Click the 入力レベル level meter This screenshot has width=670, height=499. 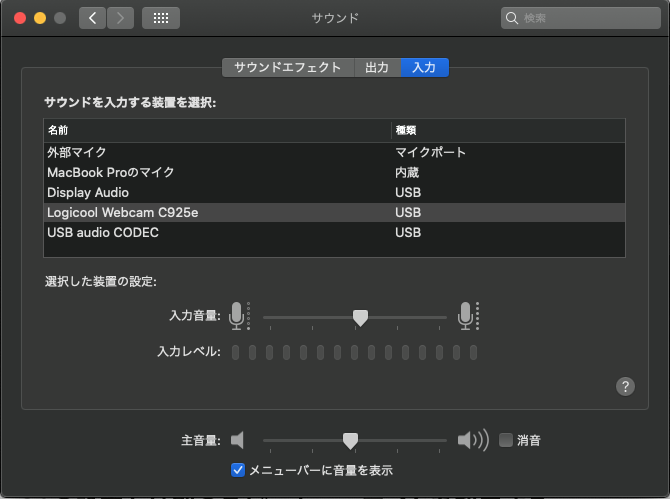click(x=354, y=353)
